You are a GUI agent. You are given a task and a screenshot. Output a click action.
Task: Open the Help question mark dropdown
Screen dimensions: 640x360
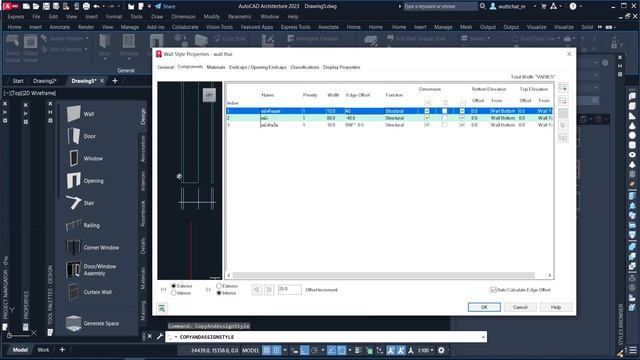(x=581, y=6)
